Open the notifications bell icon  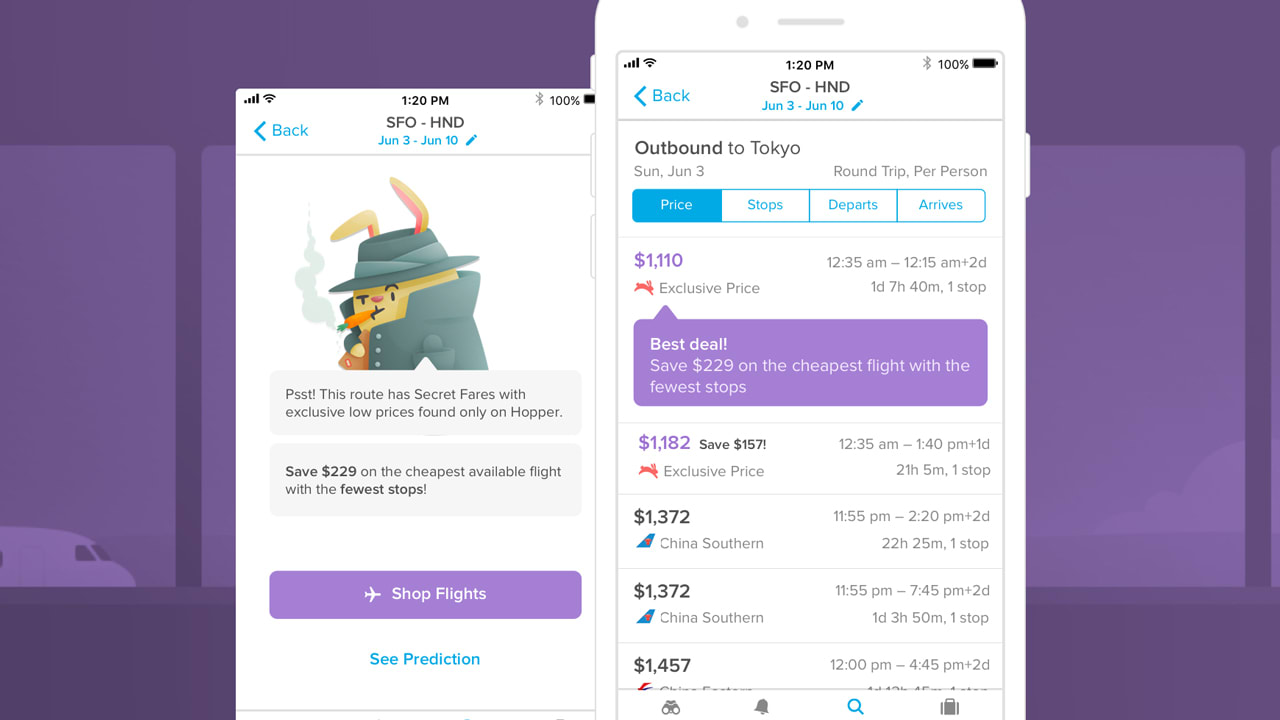(761, 707)
